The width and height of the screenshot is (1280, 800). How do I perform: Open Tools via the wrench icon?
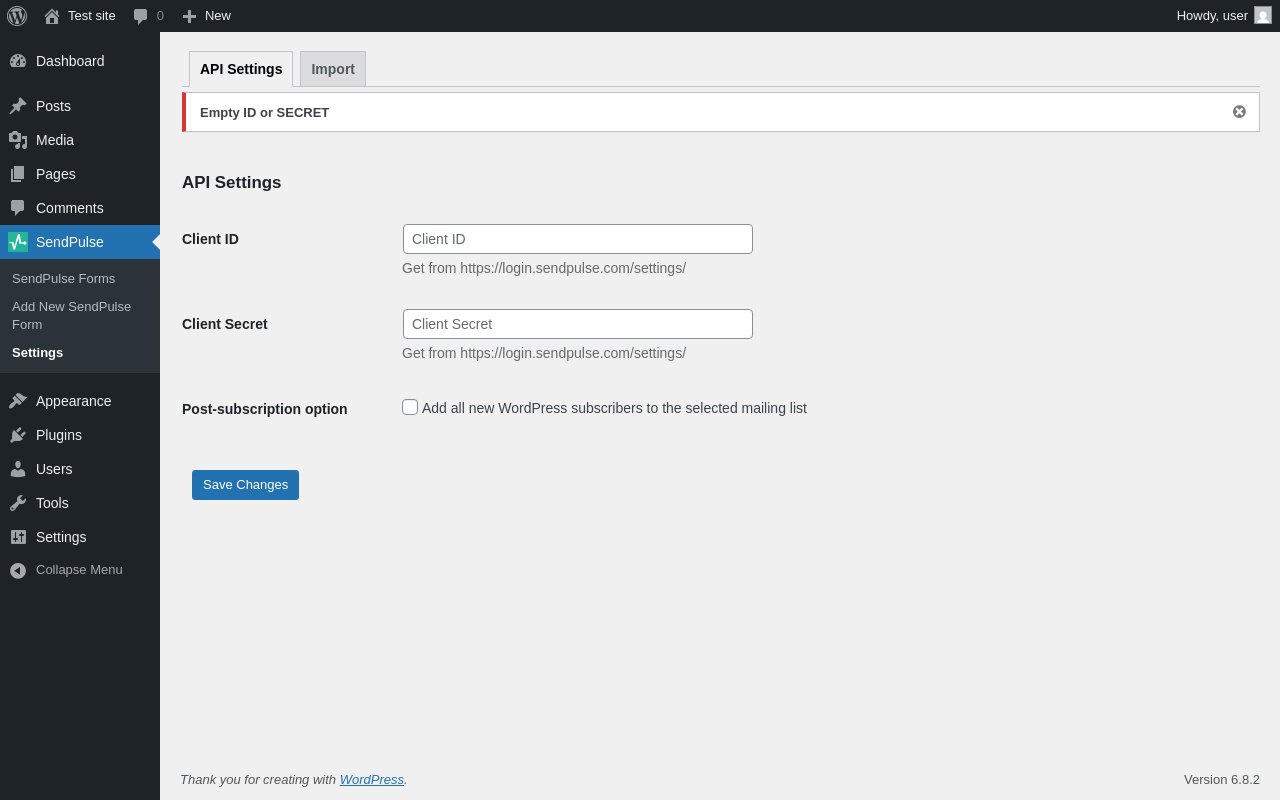tap(18, 503)
